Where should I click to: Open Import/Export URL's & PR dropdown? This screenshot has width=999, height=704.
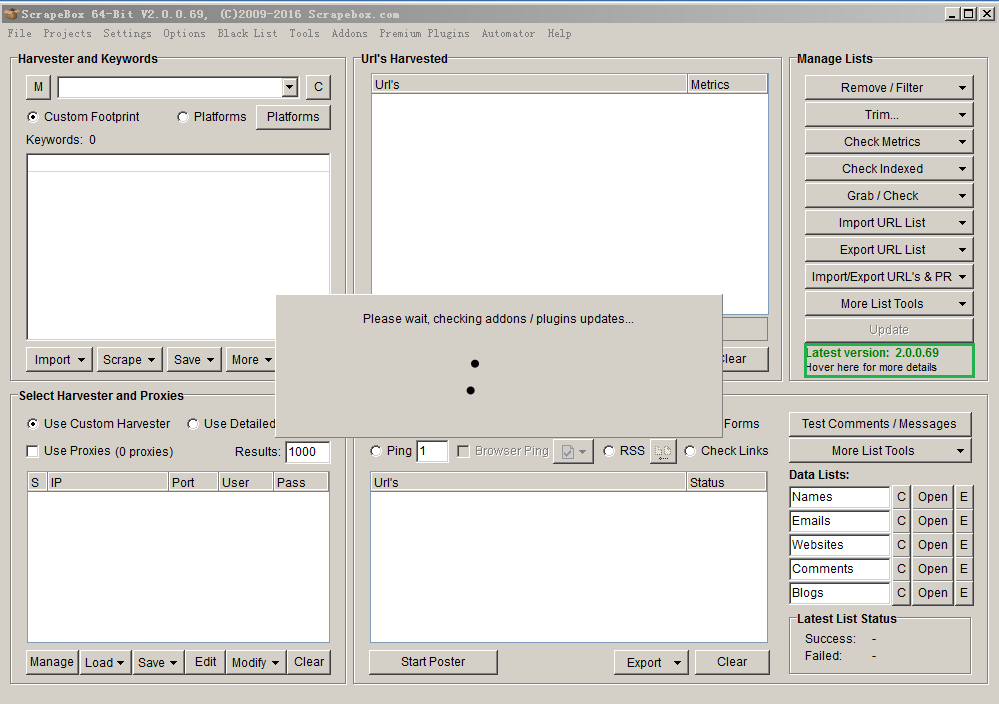(889, 277)
